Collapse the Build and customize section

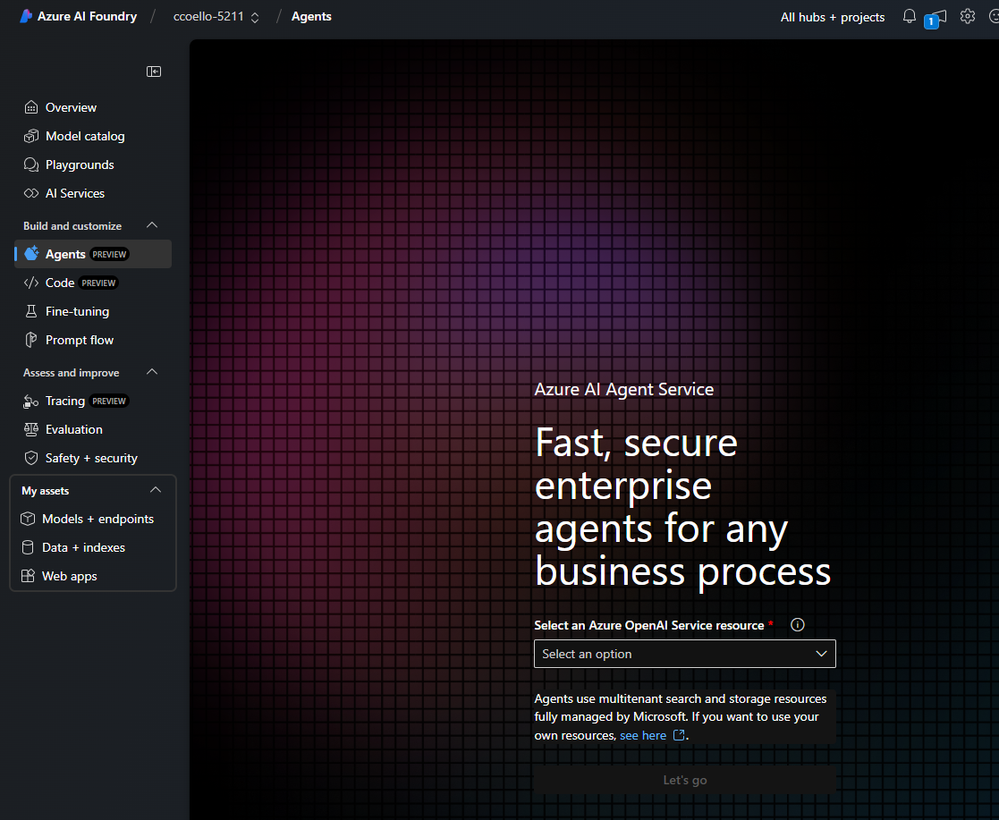click(152, 226)
